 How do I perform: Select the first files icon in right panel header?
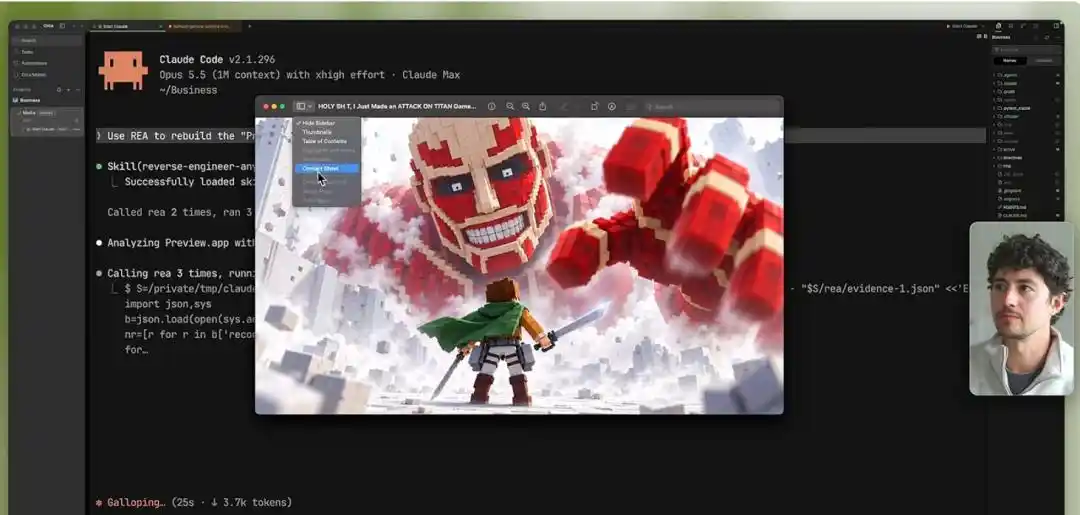(999, 25)
